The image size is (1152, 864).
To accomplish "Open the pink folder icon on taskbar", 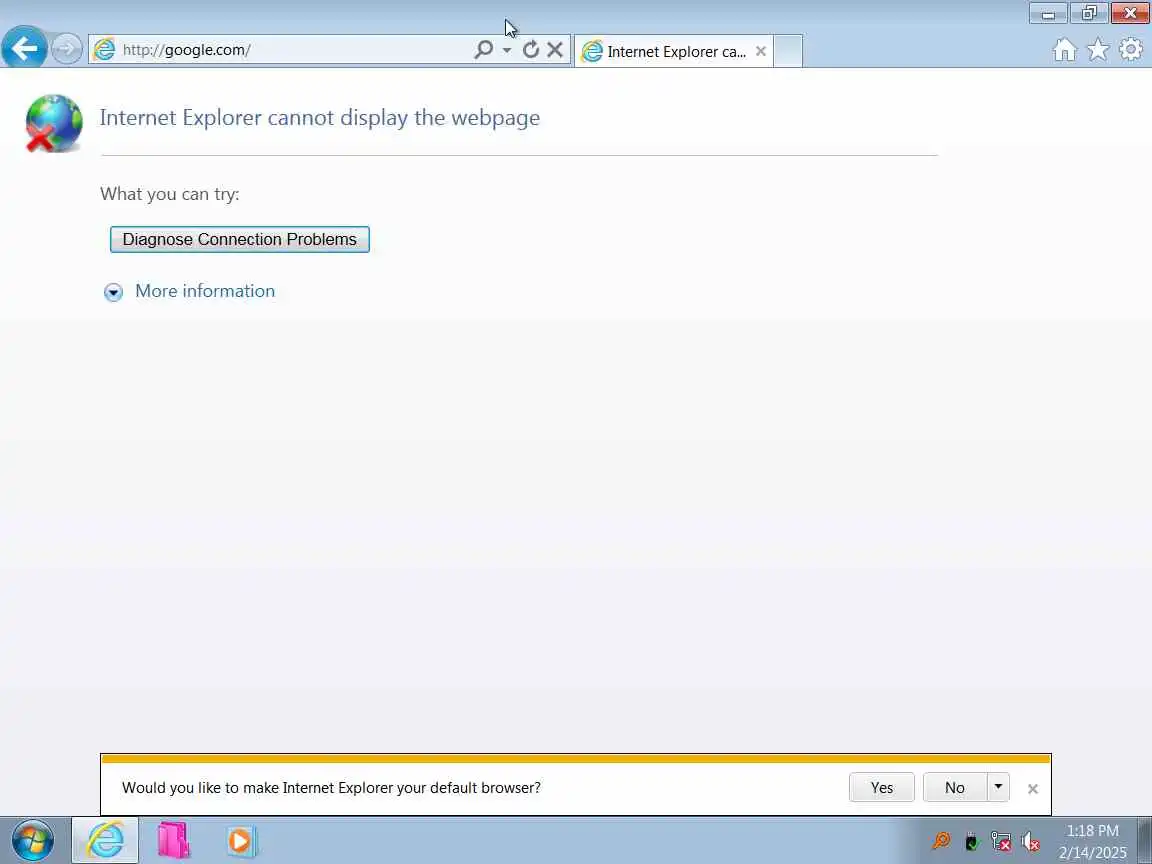I will 173,840.
